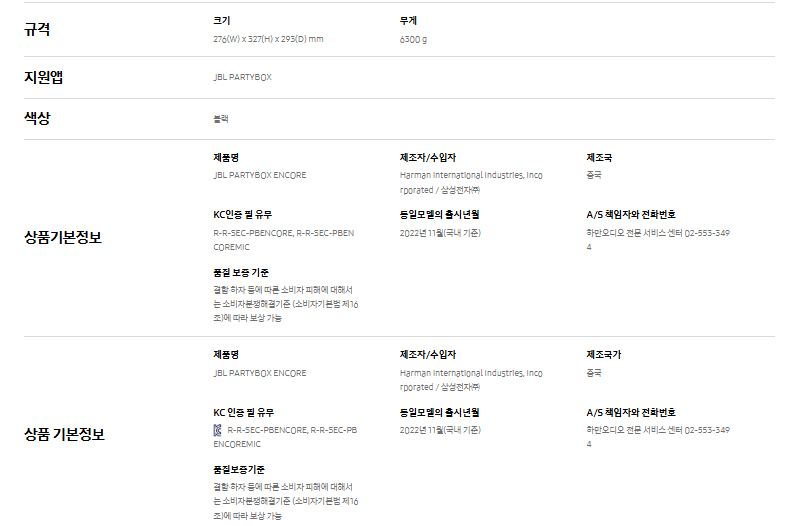Select JBL PARTYBOX ENCORE in the 제조국 section
The image size is (796, 526).
[260, 175]
